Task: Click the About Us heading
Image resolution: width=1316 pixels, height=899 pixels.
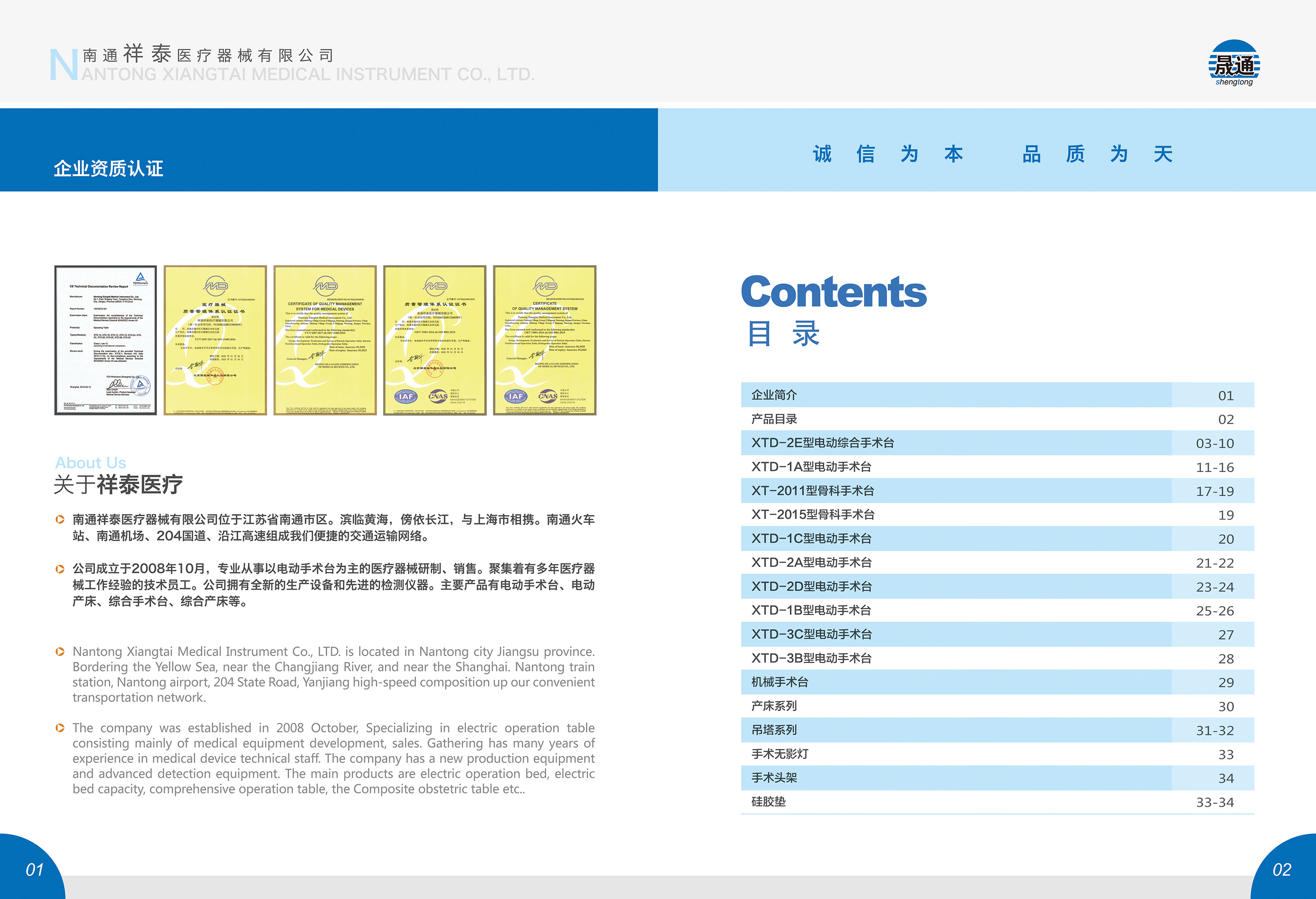Action: click(91, 463)
